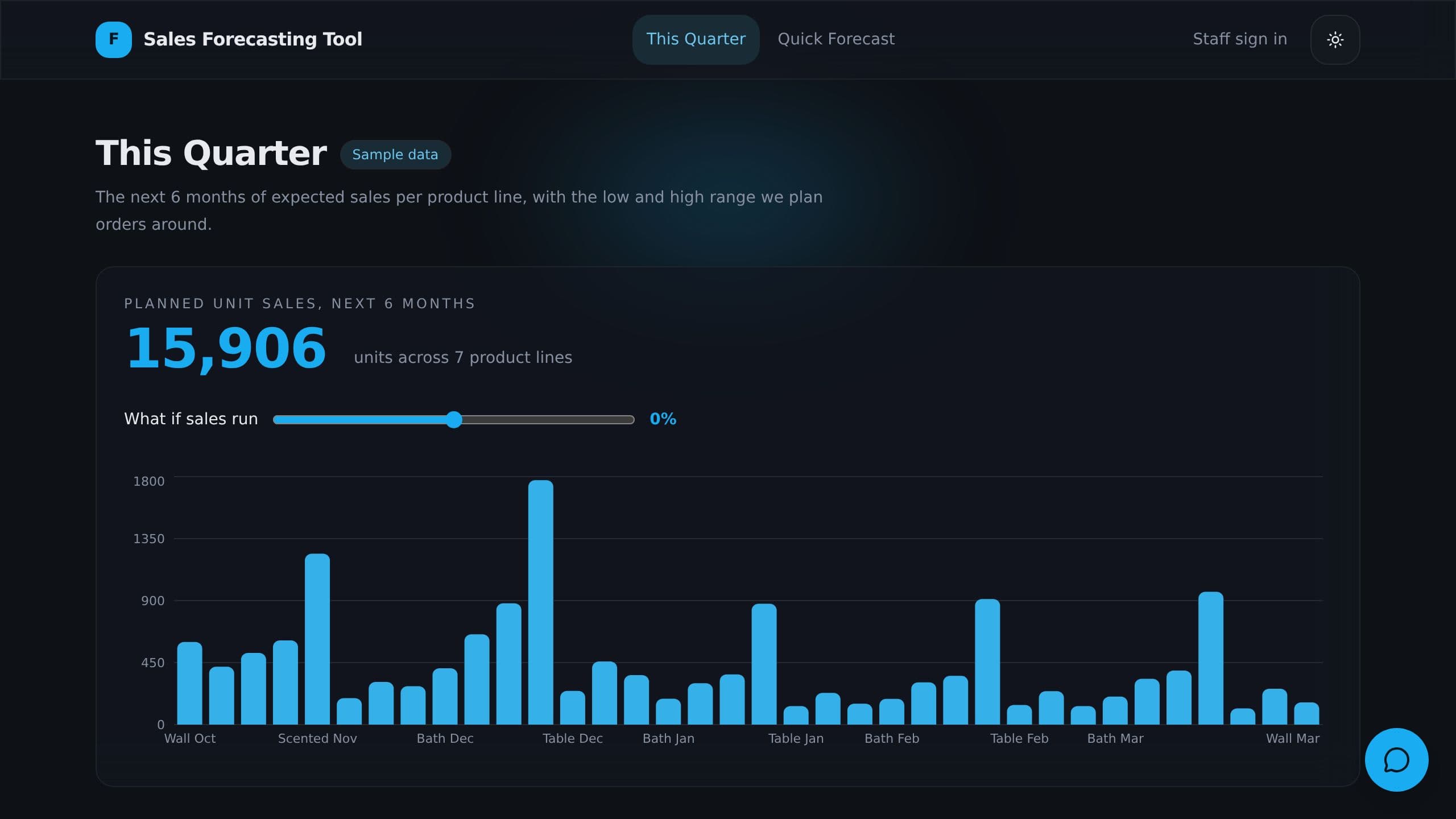This screenshot has width=1456, height=819.
Task: Click the Sample data badge
Action: coord(395,154)
